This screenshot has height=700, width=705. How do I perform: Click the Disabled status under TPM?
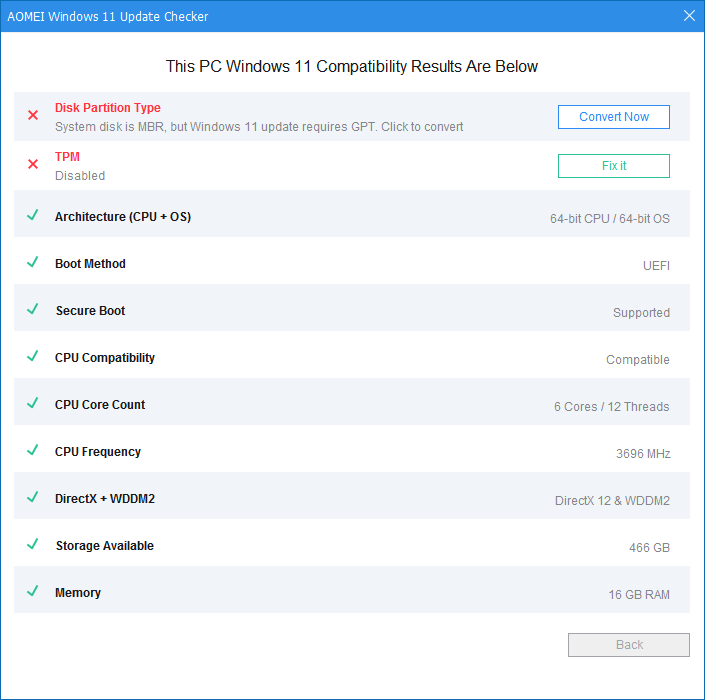click(80, 176)
